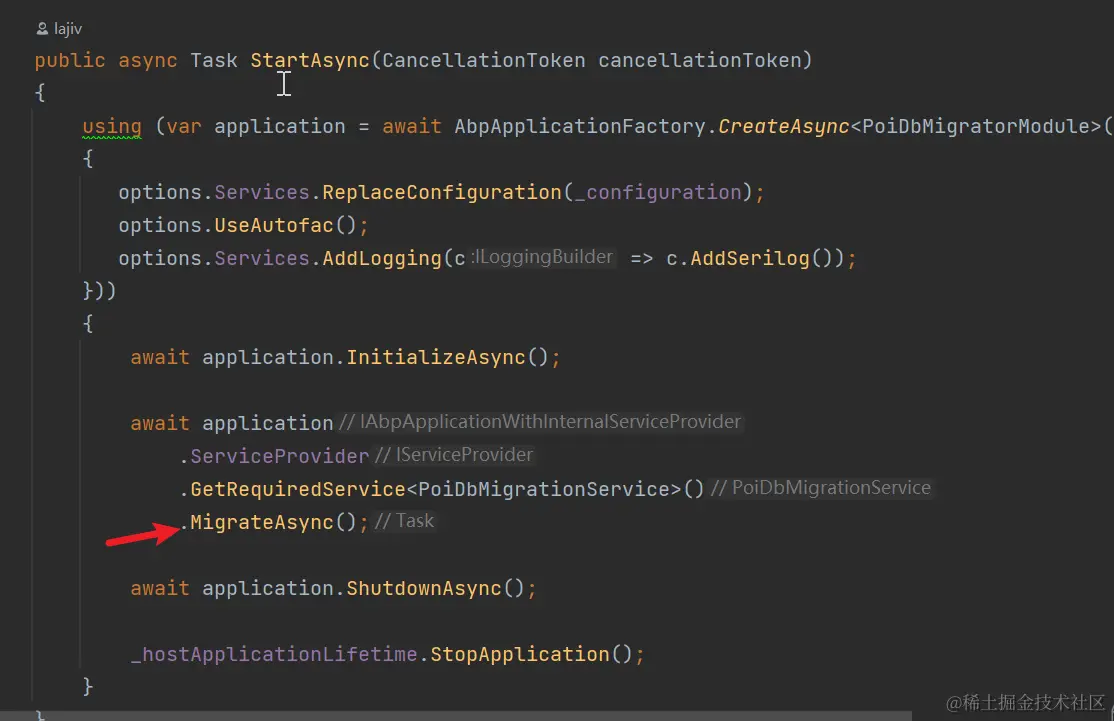The height and width of the screenshot is (721, 1114).
Task: Click the "async" keyword
Action: coord(148,60)
